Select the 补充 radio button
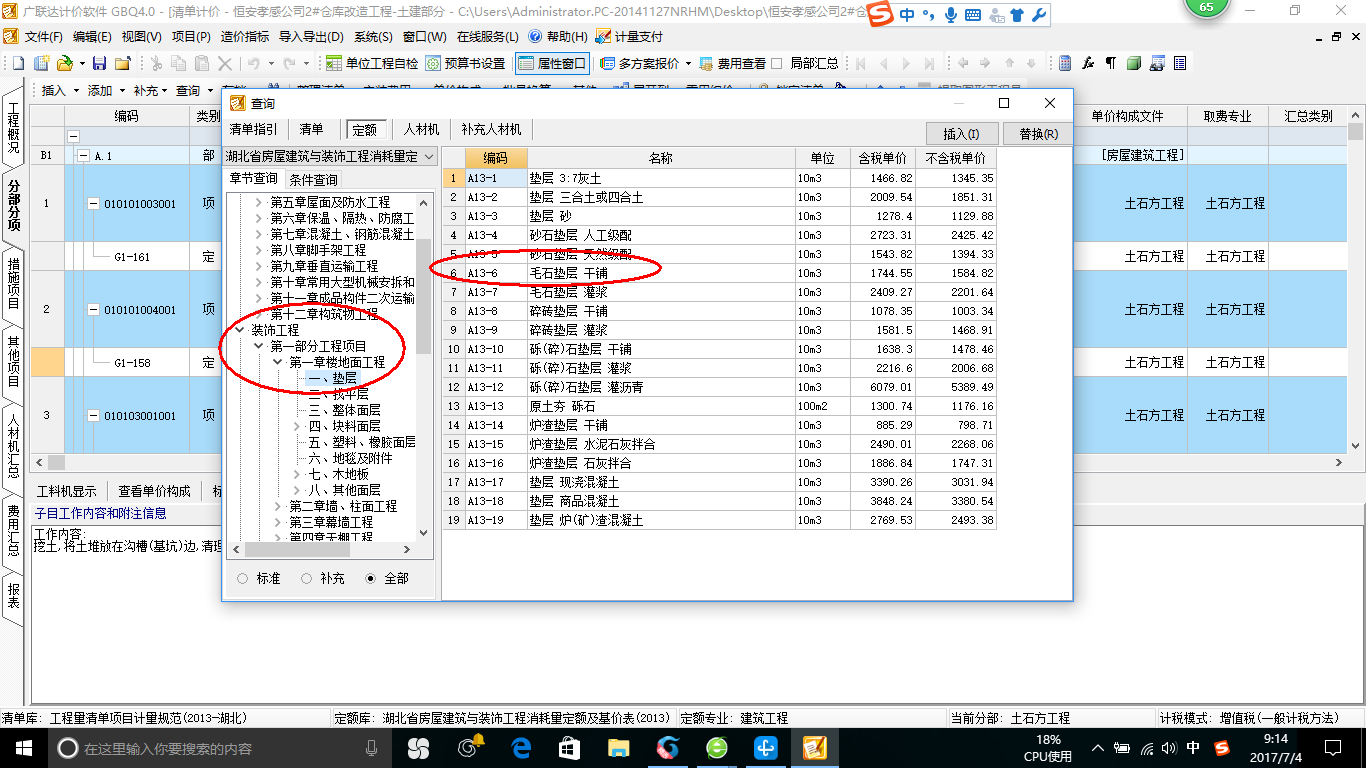This screenshot has height=768, width=1366. click(306, 578)
